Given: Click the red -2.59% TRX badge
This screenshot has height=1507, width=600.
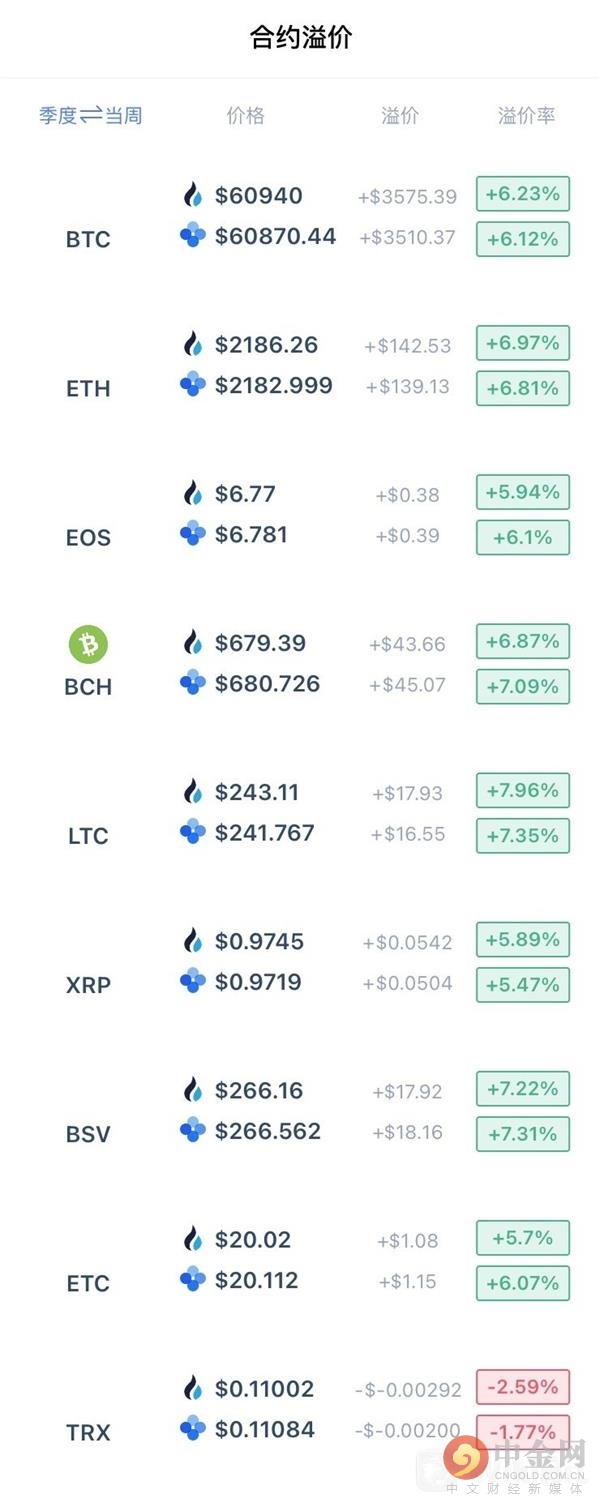Looking at the screenshot, I should [x=523, y=1387].
